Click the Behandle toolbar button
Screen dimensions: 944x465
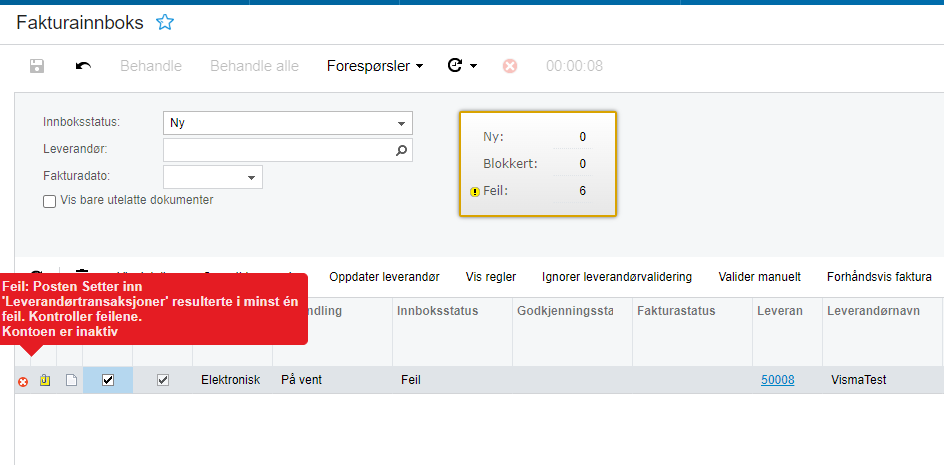pyautogui.click(x=151, y=66)
